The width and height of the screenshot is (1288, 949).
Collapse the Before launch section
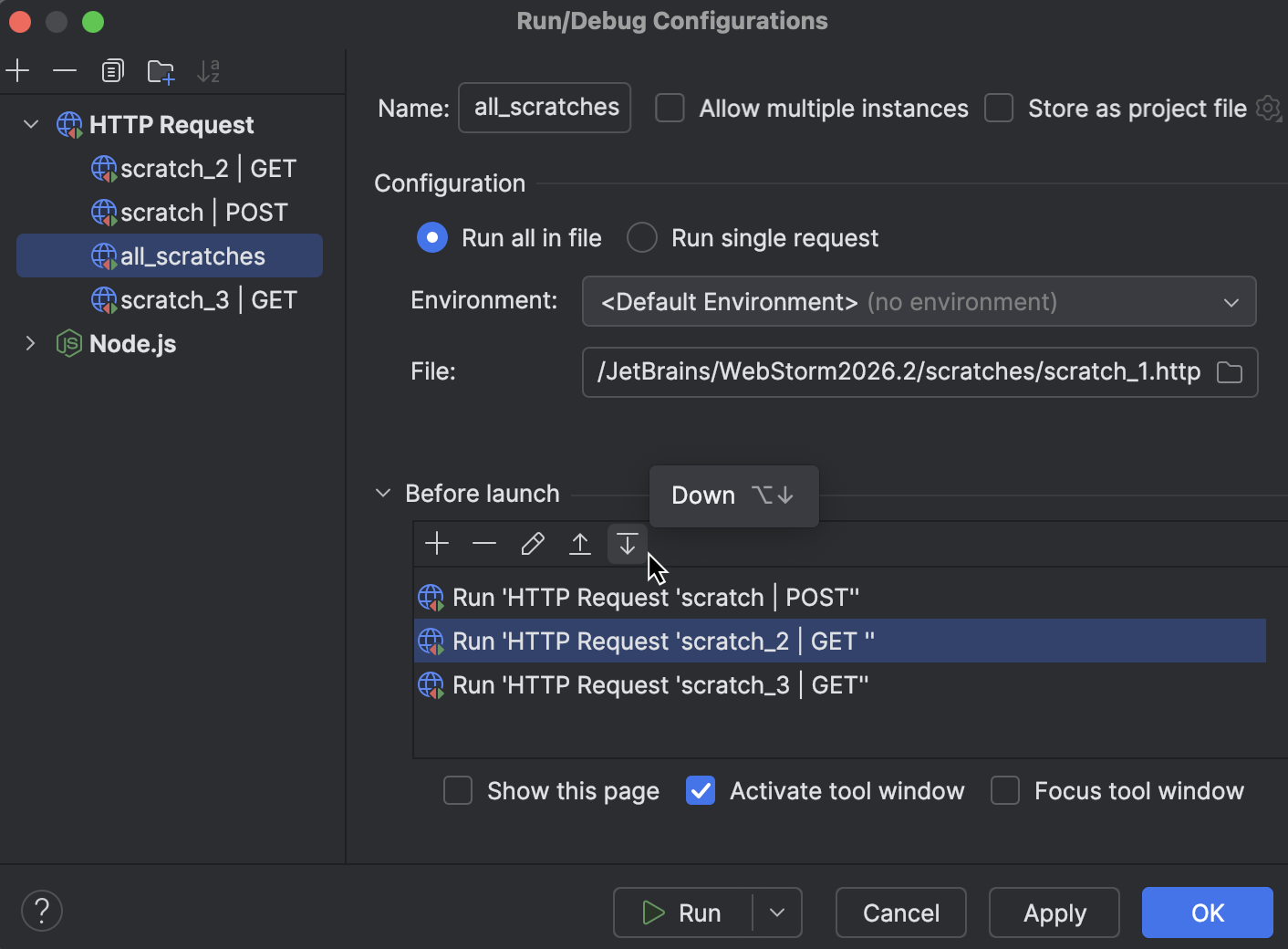[382, 494]
